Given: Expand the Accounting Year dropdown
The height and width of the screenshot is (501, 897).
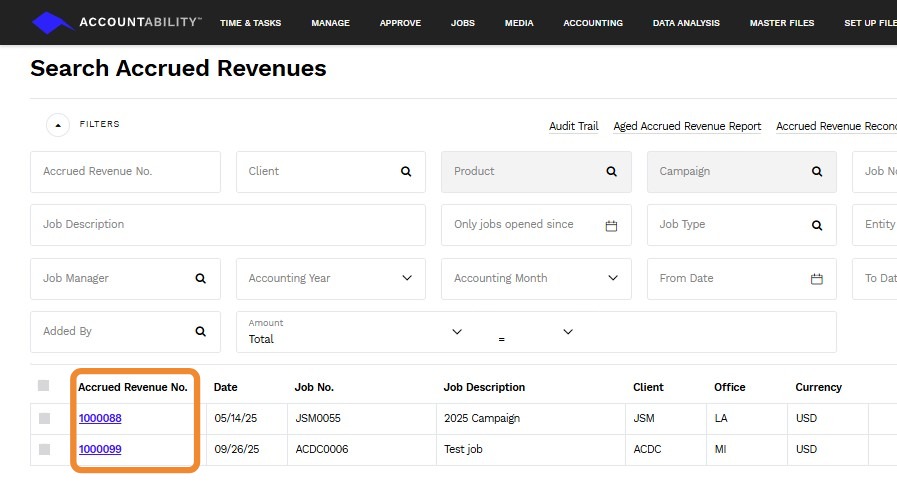Looking at the screenshot, I should 407,279.
